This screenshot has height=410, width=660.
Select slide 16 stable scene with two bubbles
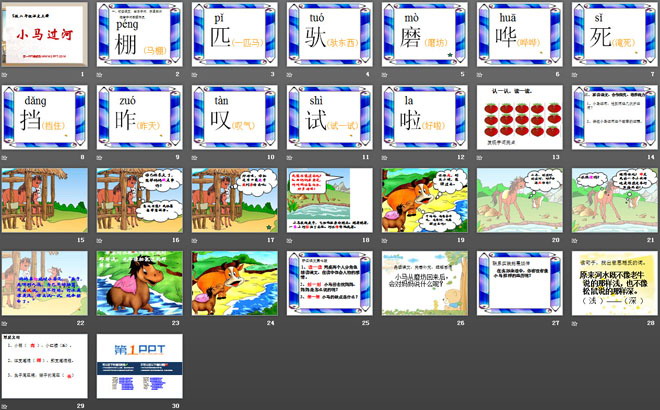point(140,200)
